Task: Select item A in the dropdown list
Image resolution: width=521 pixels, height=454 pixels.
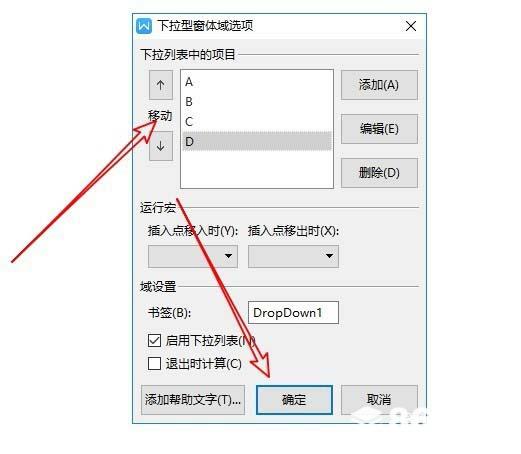Action: click(257, 82)
